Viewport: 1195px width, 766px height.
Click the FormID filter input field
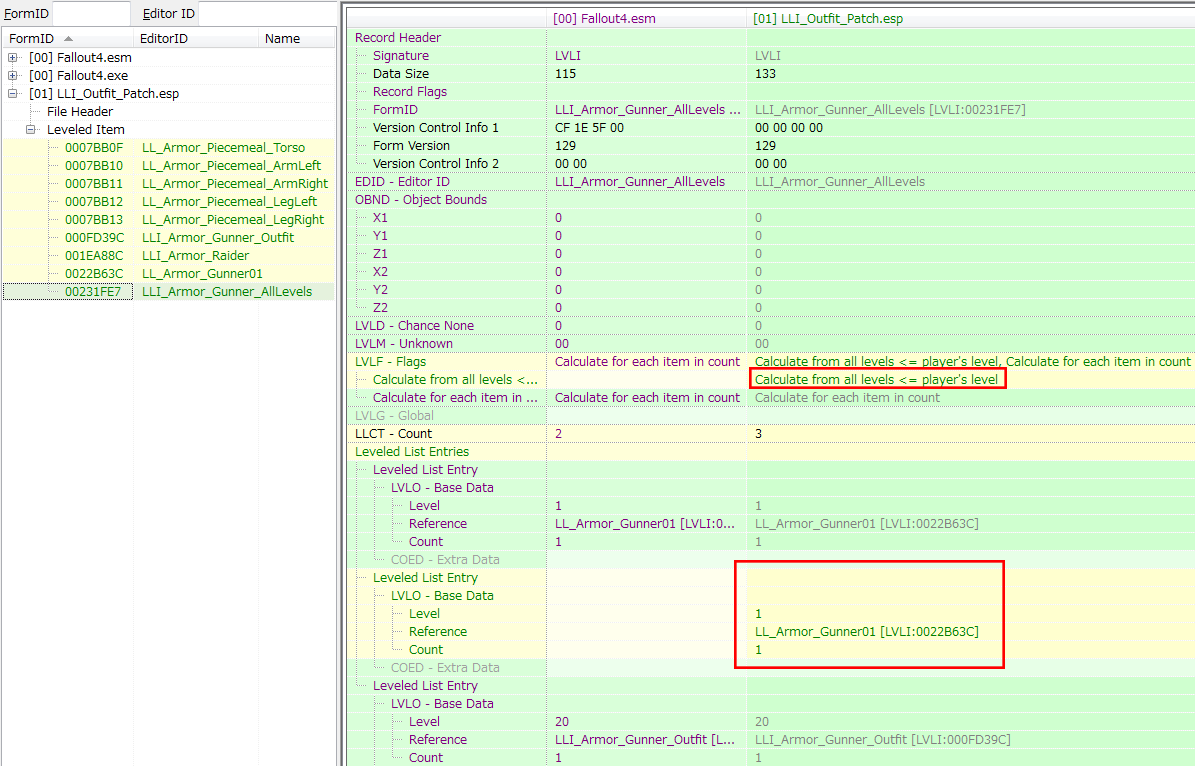click(x=91, y=14)
